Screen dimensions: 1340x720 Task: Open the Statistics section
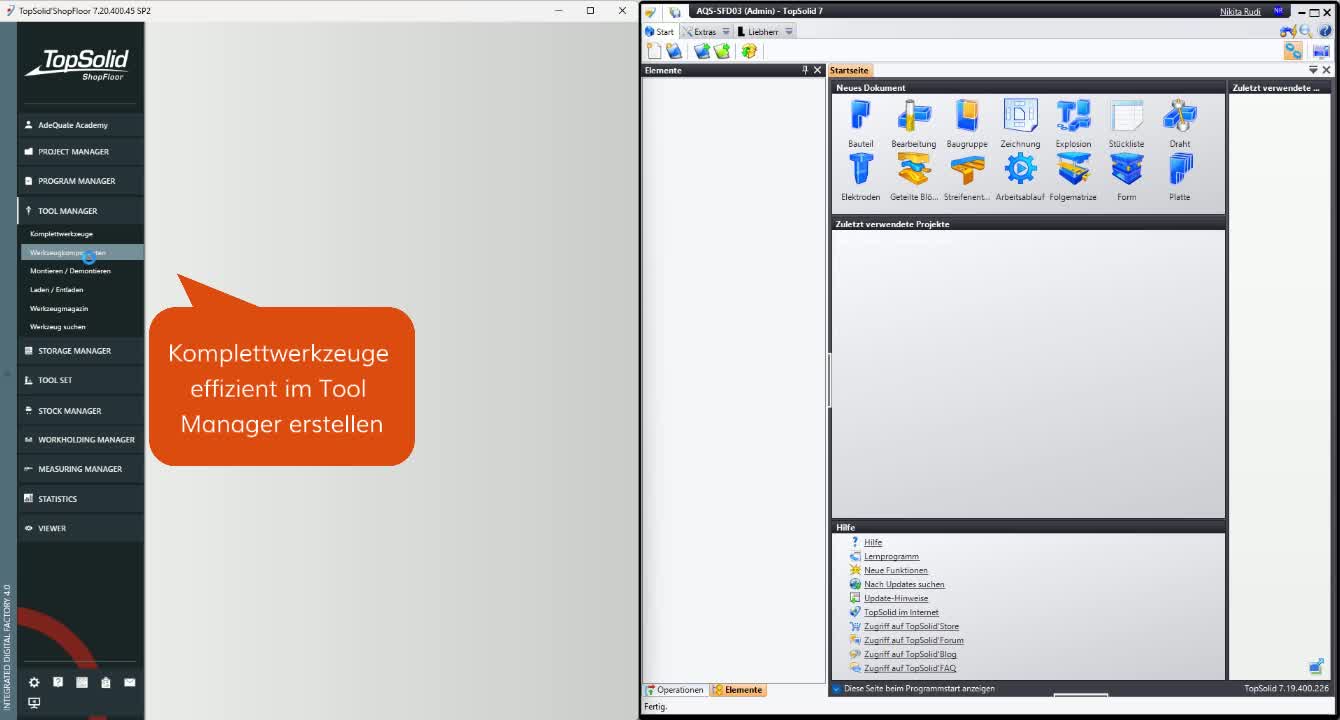click(80, 499)
